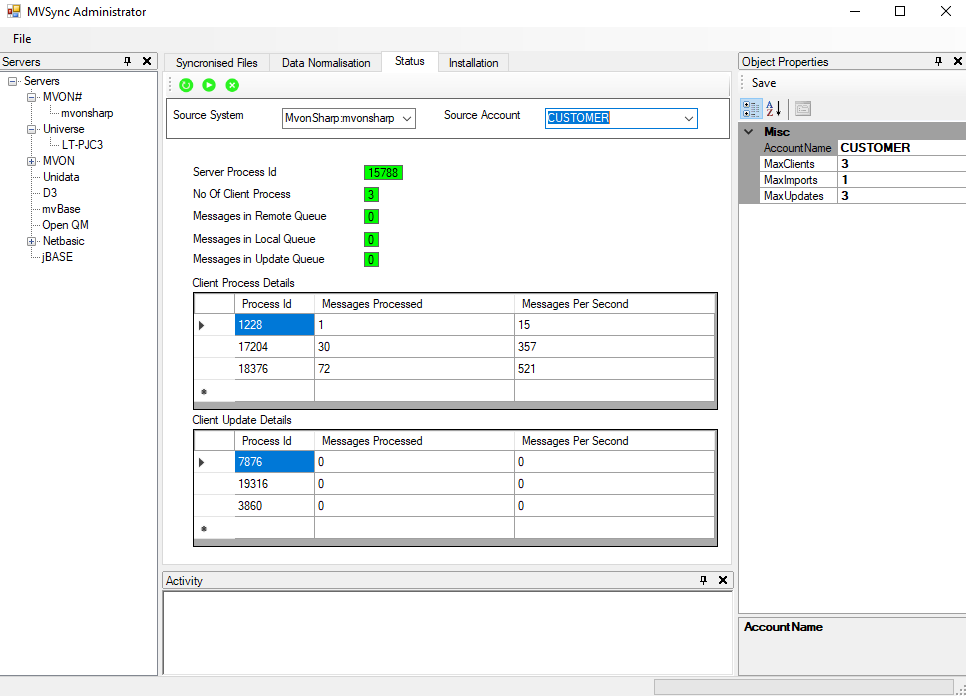Image resolution: width=966 pixels, height=696 pixels.
Task: Click inside the Activity log area
Action: [448, 633]
